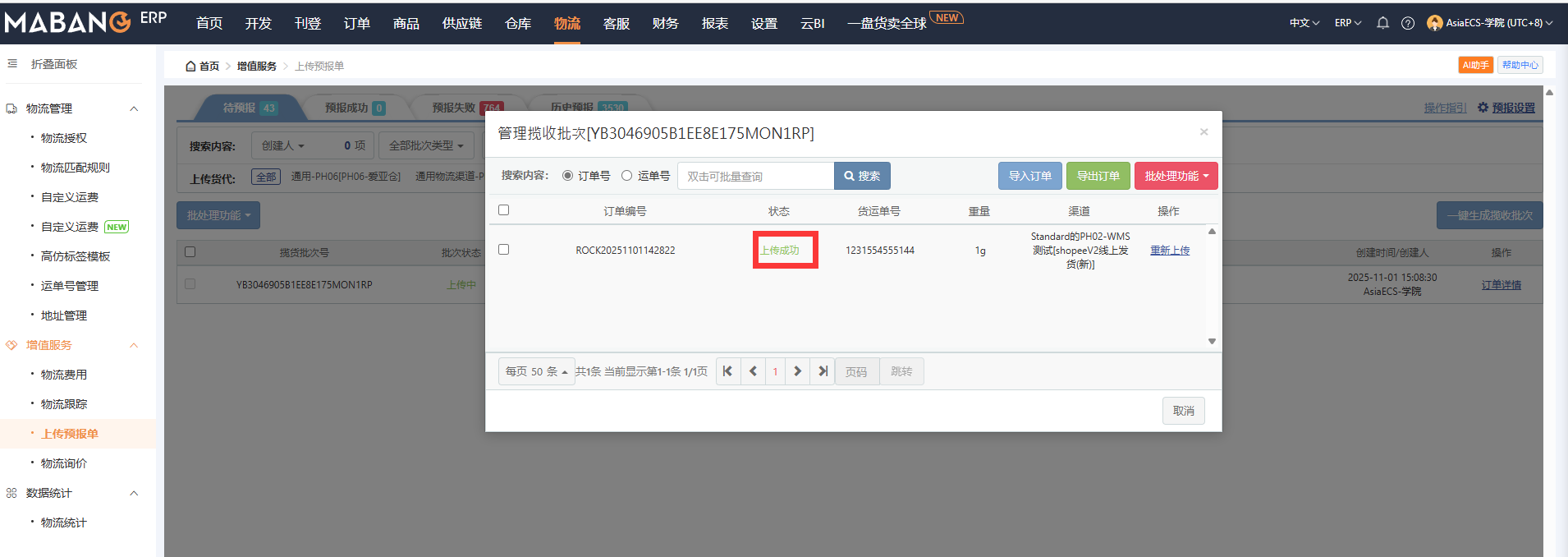Select the 订单号 radio button
The height and width of the screenshot is (557, 1568).
tap(567, 176)
